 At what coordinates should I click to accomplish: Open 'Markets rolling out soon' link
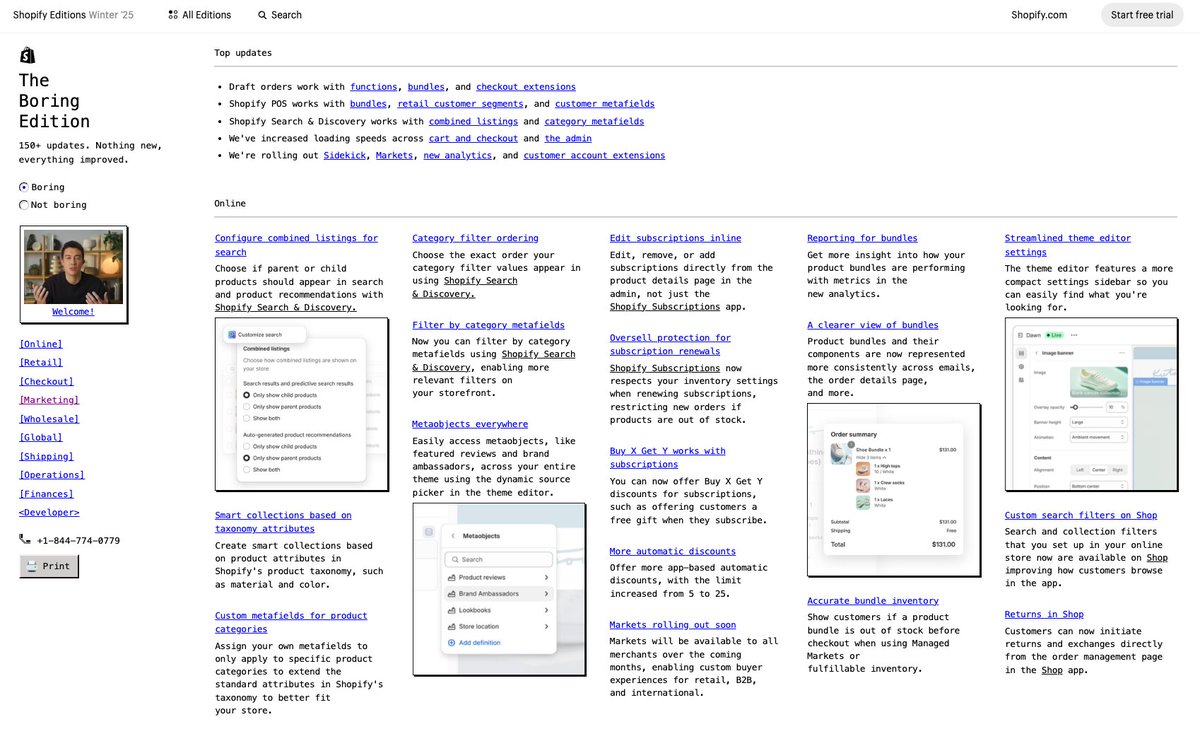tap(672, 625)
